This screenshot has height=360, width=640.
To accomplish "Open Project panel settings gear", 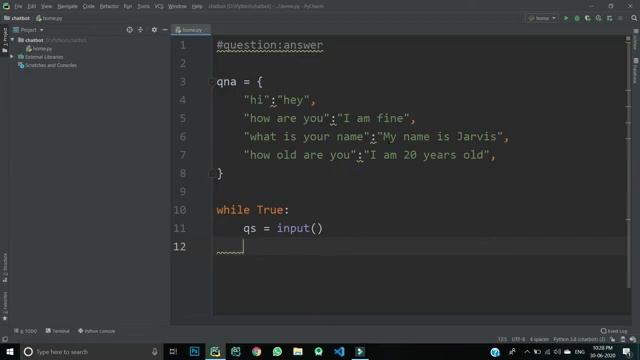I will click(154, 30).
